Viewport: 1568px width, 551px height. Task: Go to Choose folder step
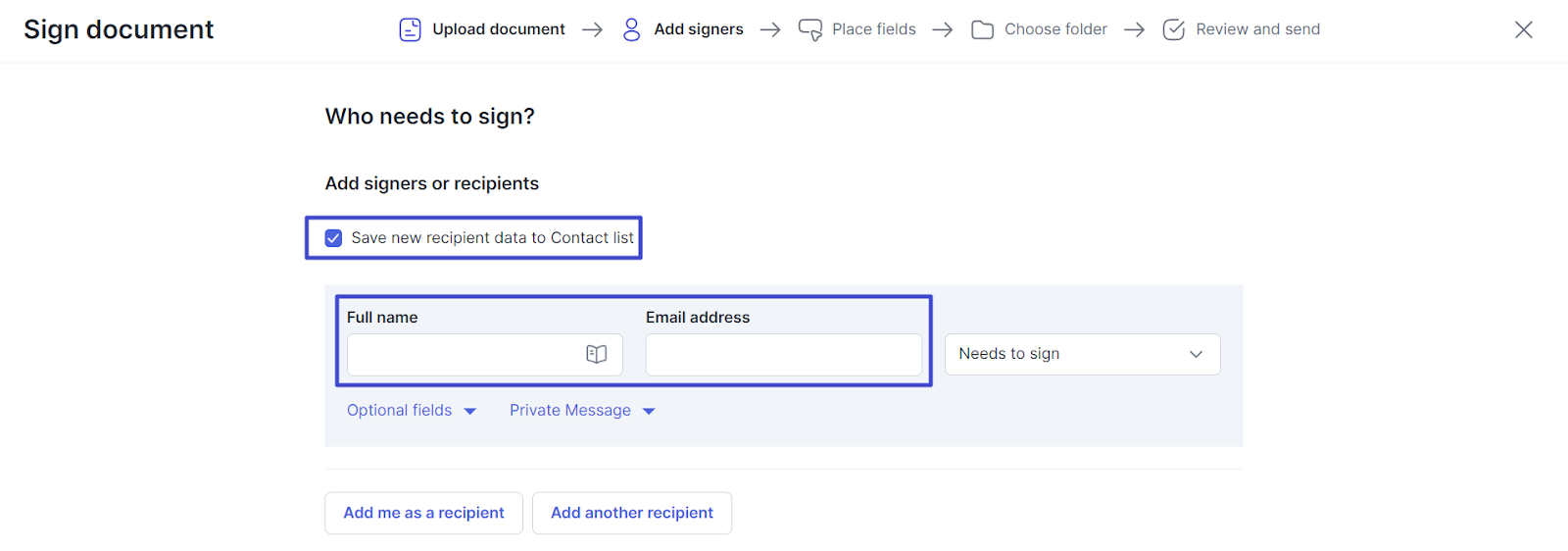coord(1055,29)
